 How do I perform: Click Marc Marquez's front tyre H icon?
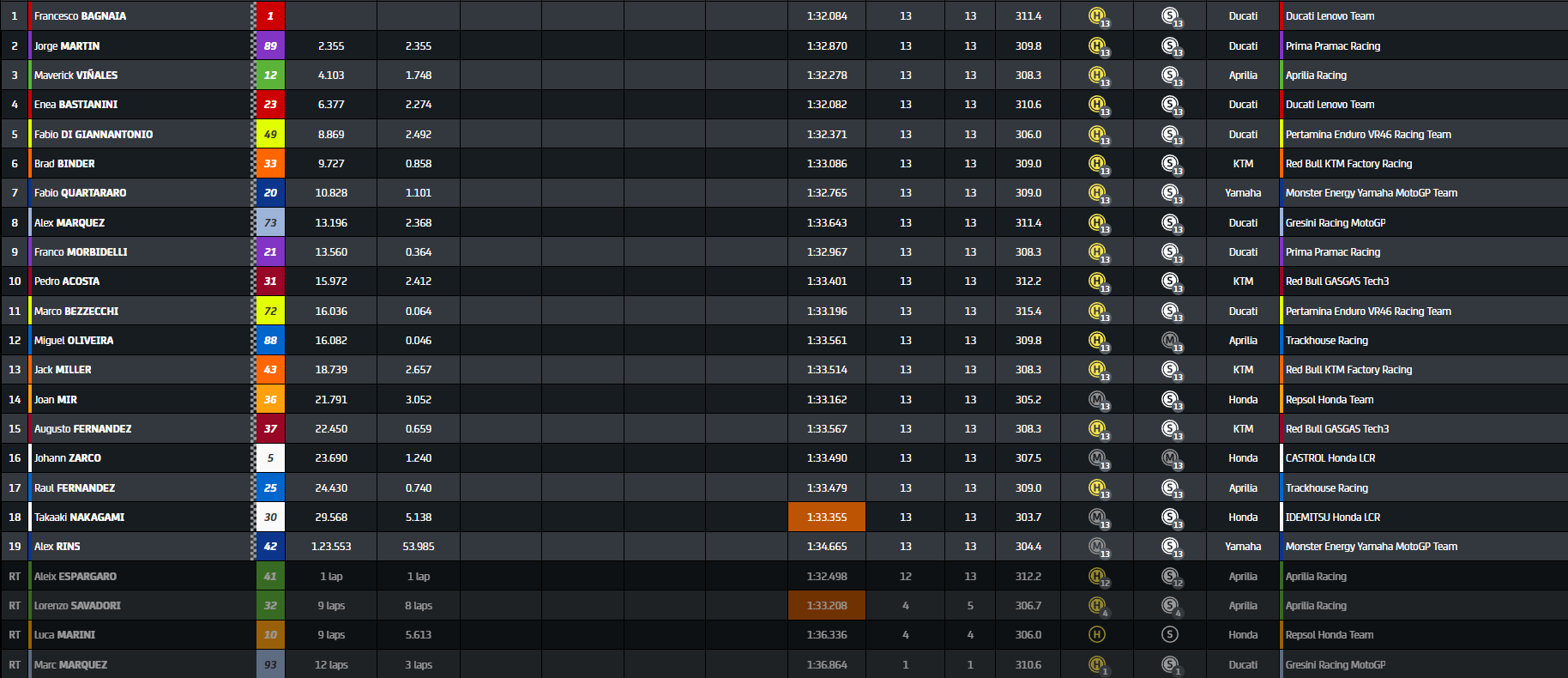pyautogui.click(x=1097, y=665)
